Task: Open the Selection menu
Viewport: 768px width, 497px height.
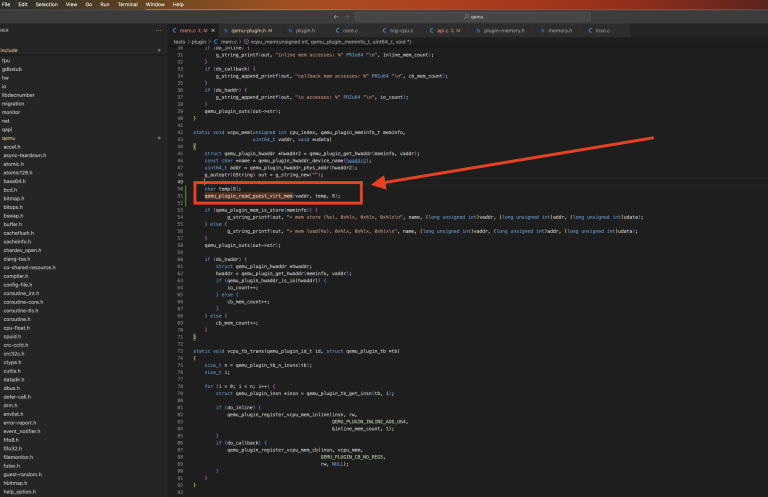Action: pos(47,4)
